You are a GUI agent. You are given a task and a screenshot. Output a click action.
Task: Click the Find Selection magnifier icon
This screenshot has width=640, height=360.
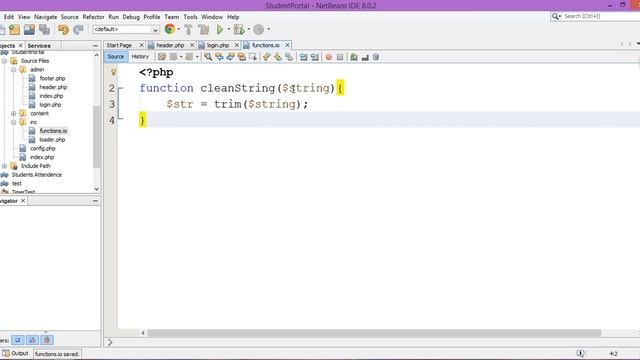(x=208, y=57)
